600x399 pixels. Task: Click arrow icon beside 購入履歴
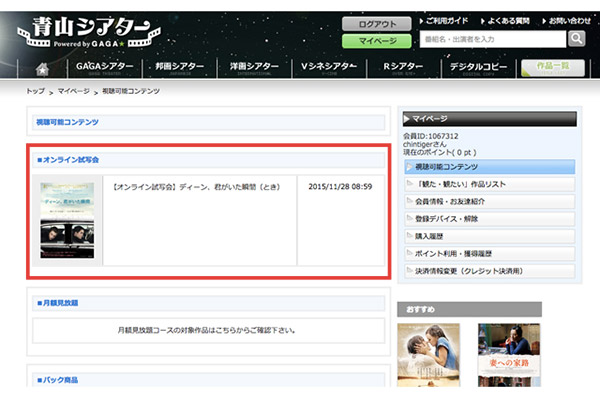click(x=410, y=236)
